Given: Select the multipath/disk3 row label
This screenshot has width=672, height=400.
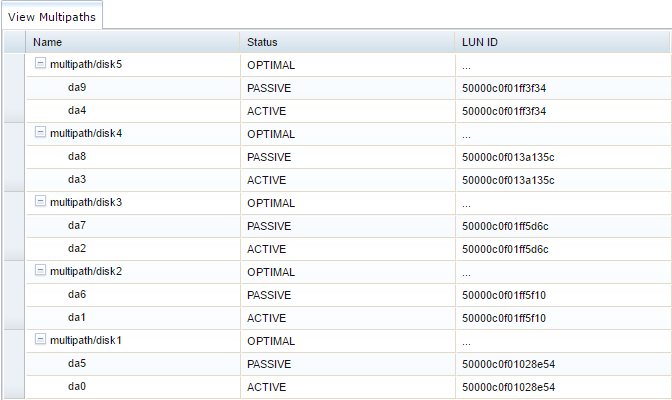Looking at the screenshot, I should 86,202.
